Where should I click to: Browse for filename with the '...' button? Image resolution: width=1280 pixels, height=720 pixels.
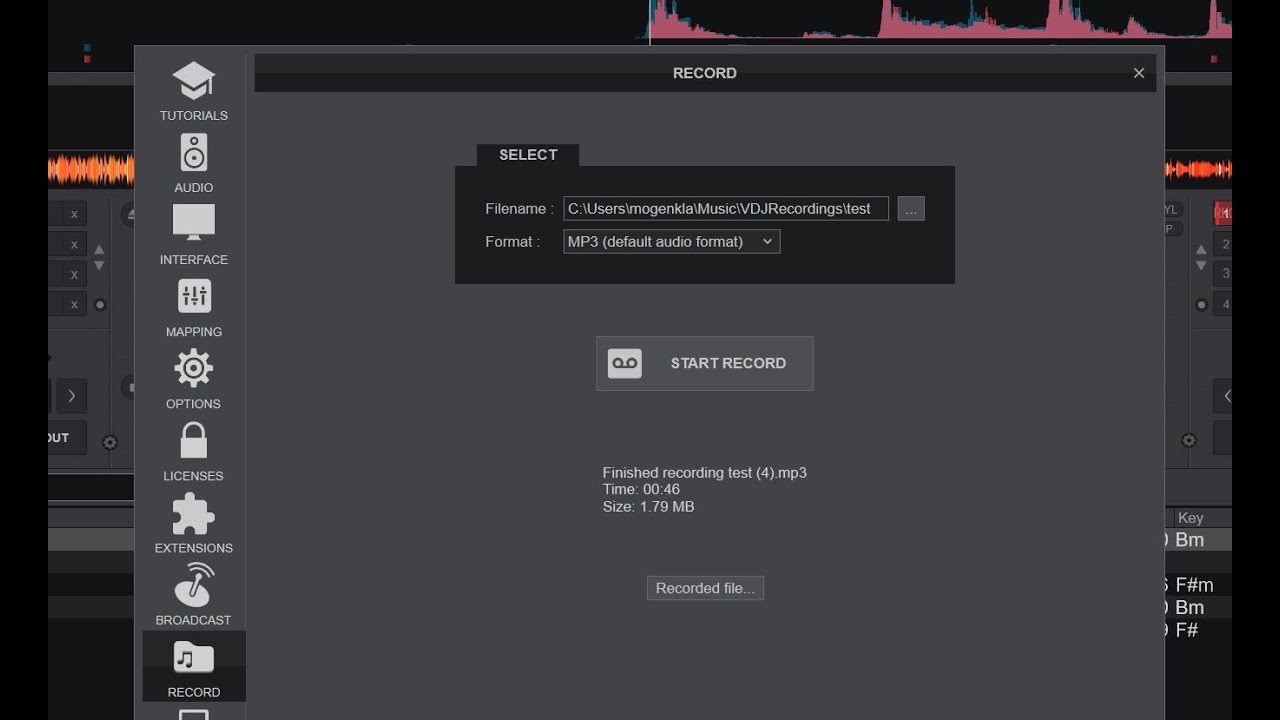pos(911,209)
